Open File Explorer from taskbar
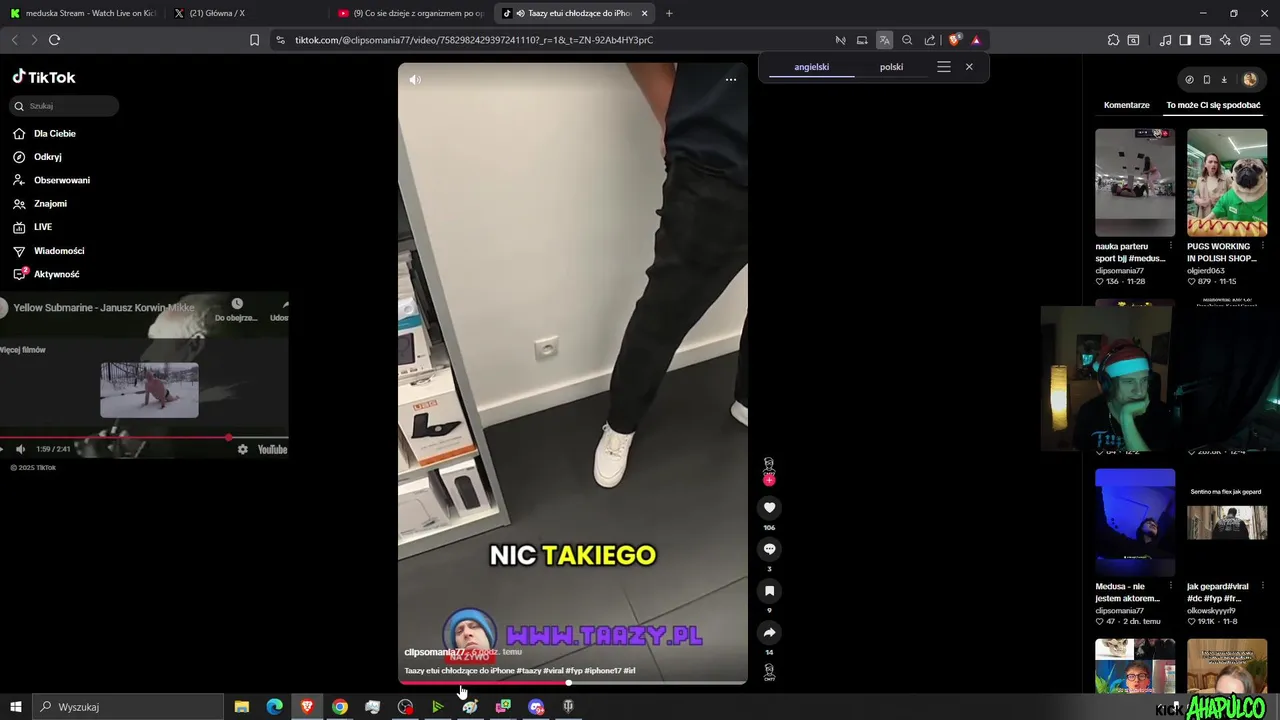The image size is (1280, 720). (x=241, y=707)
